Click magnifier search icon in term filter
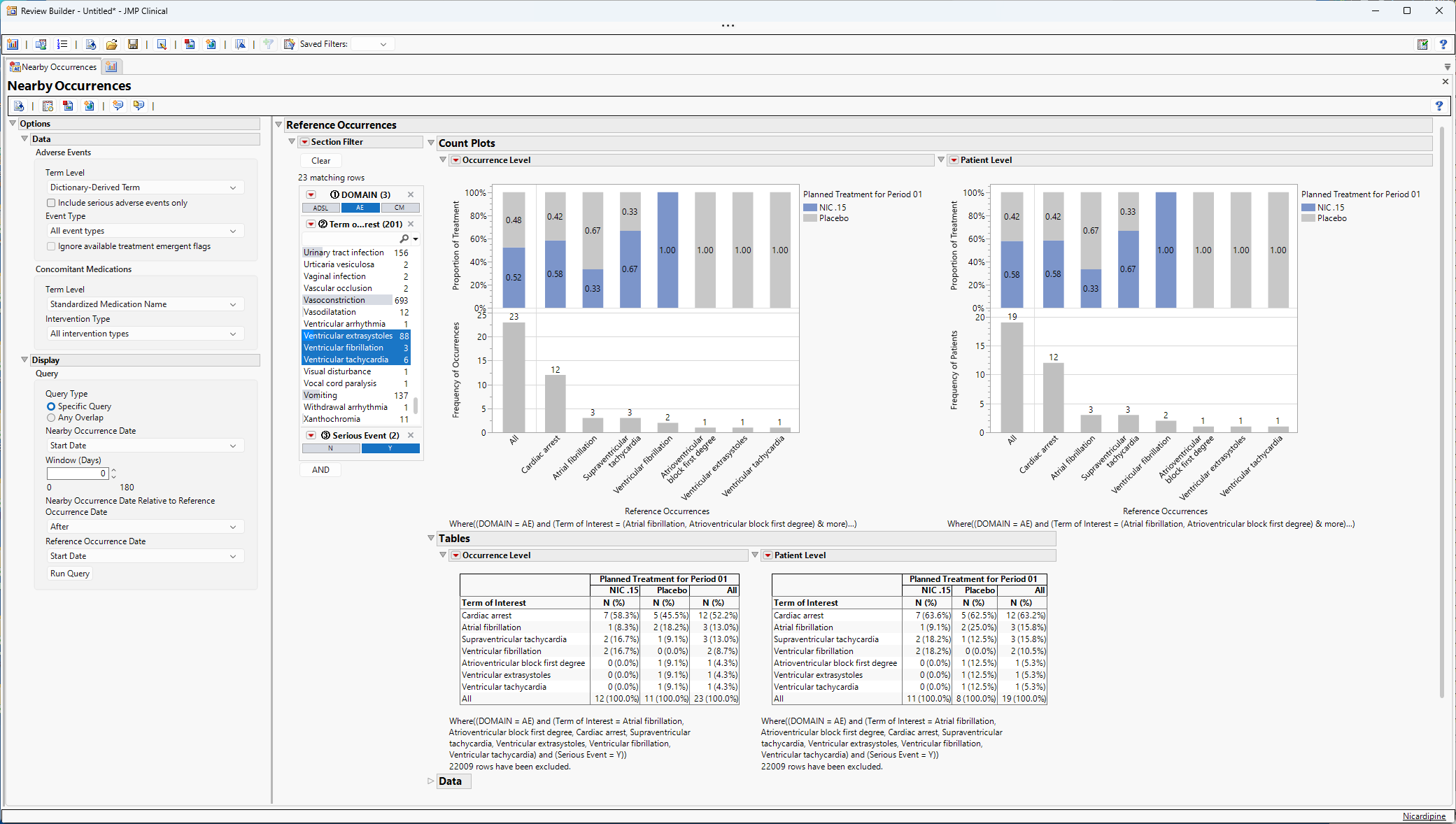Viewport: 1456px width, 824px height. pyautogui.click(x=404, y=239)
